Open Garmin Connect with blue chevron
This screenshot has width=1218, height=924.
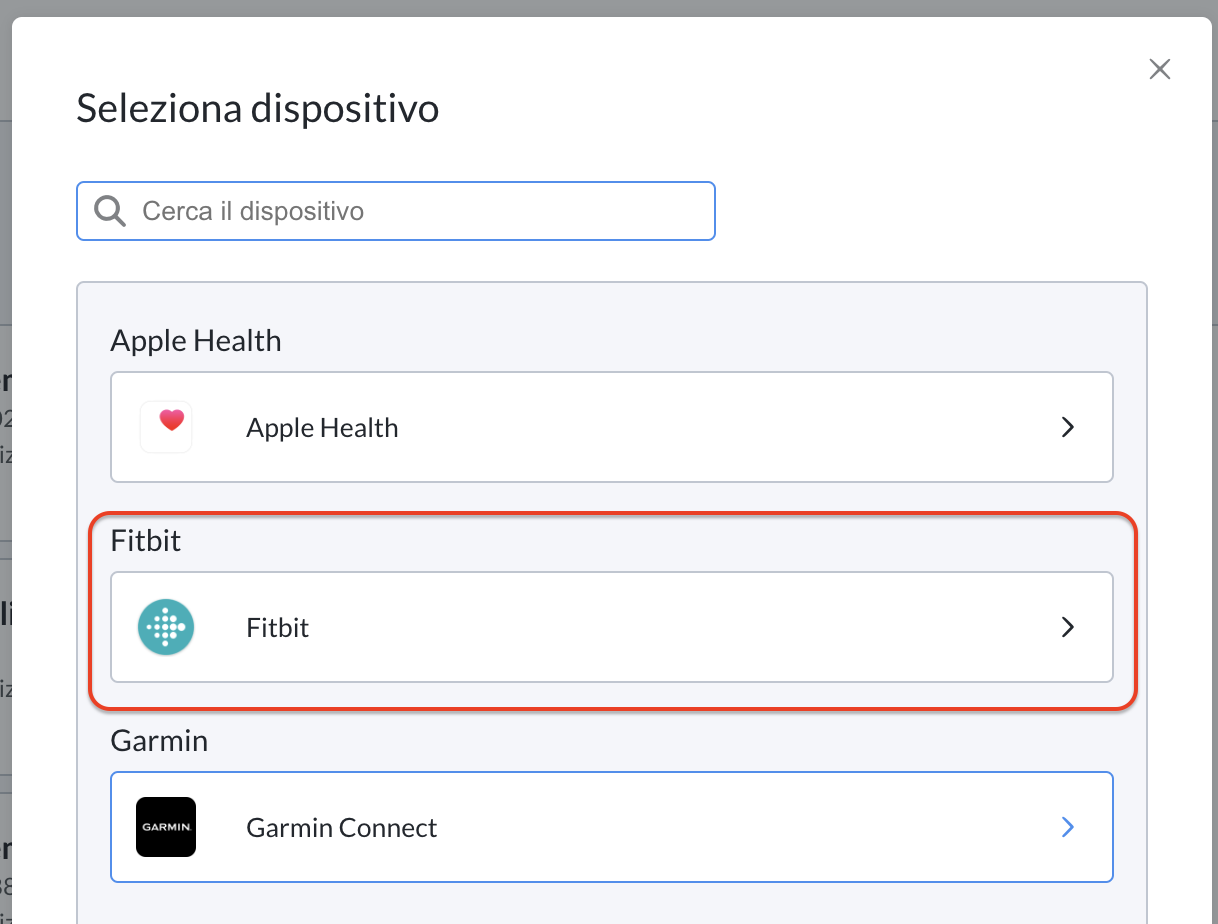click(x=1068, y=827)
